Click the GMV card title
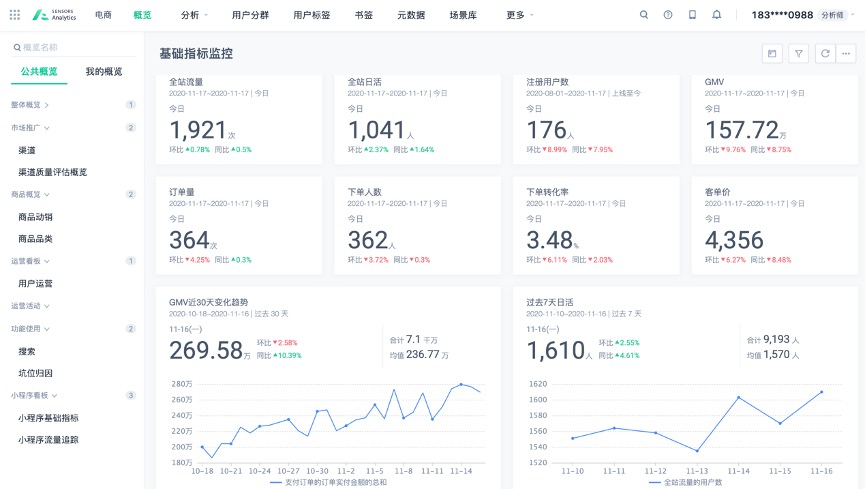The image size is (866, 489). pos(714,82)
